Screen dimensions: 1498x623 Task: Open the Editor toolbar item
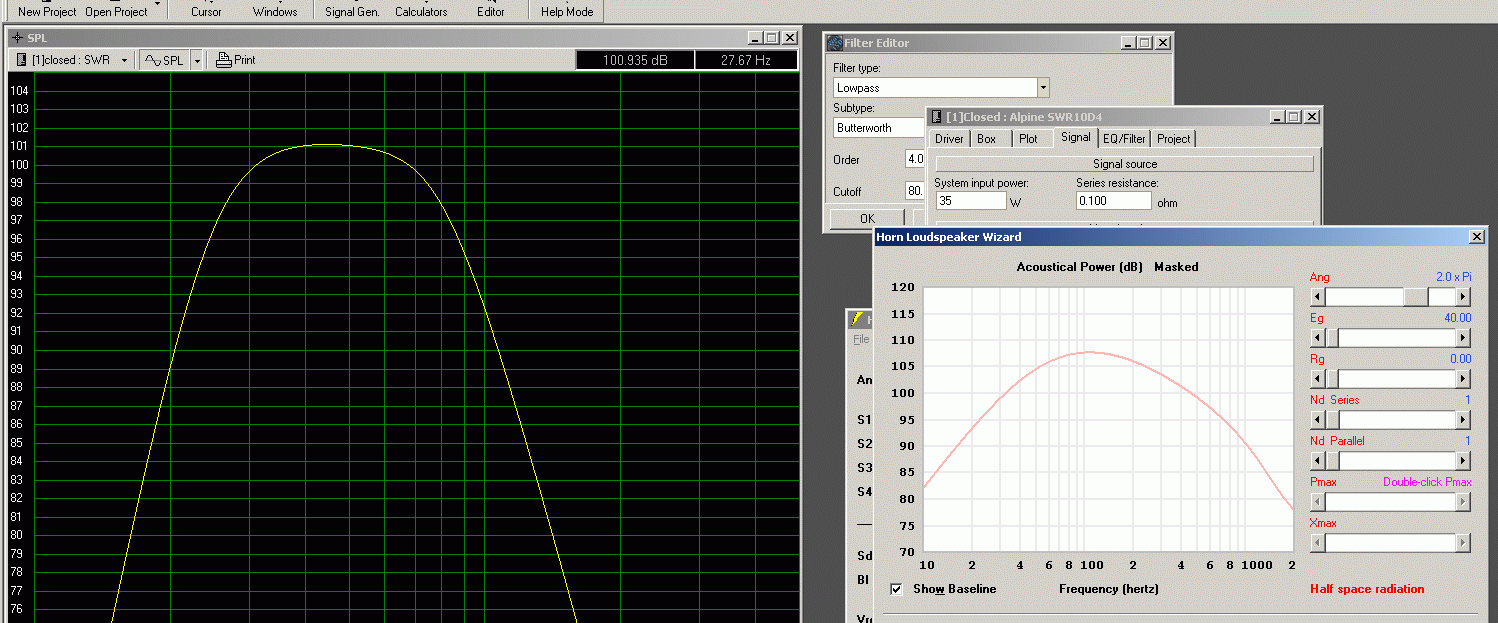point(490,12)
